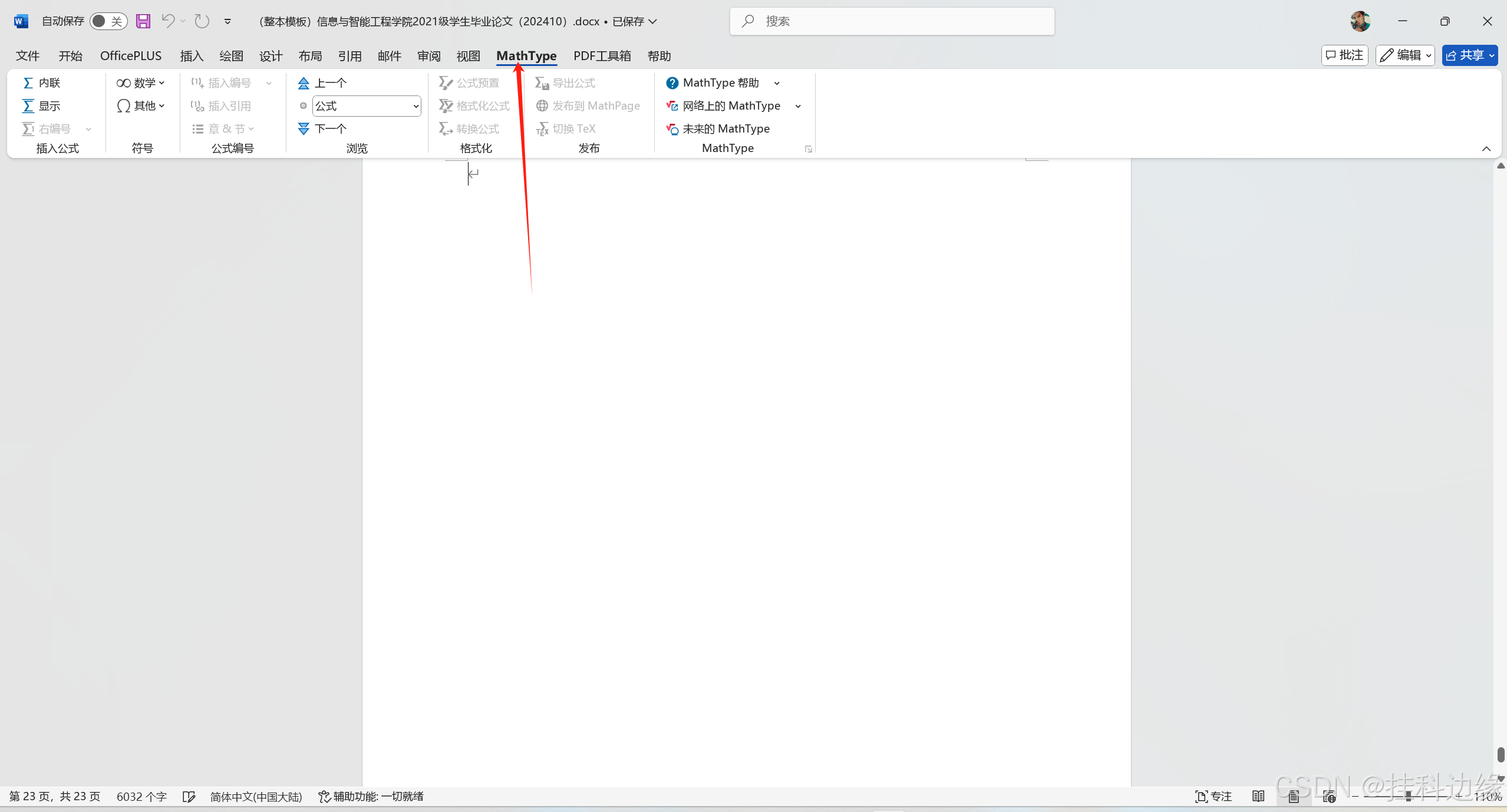Switch to the 引用 ribbon tab
The width and height of the screenshot is (1507, 812).
[349, 56]
